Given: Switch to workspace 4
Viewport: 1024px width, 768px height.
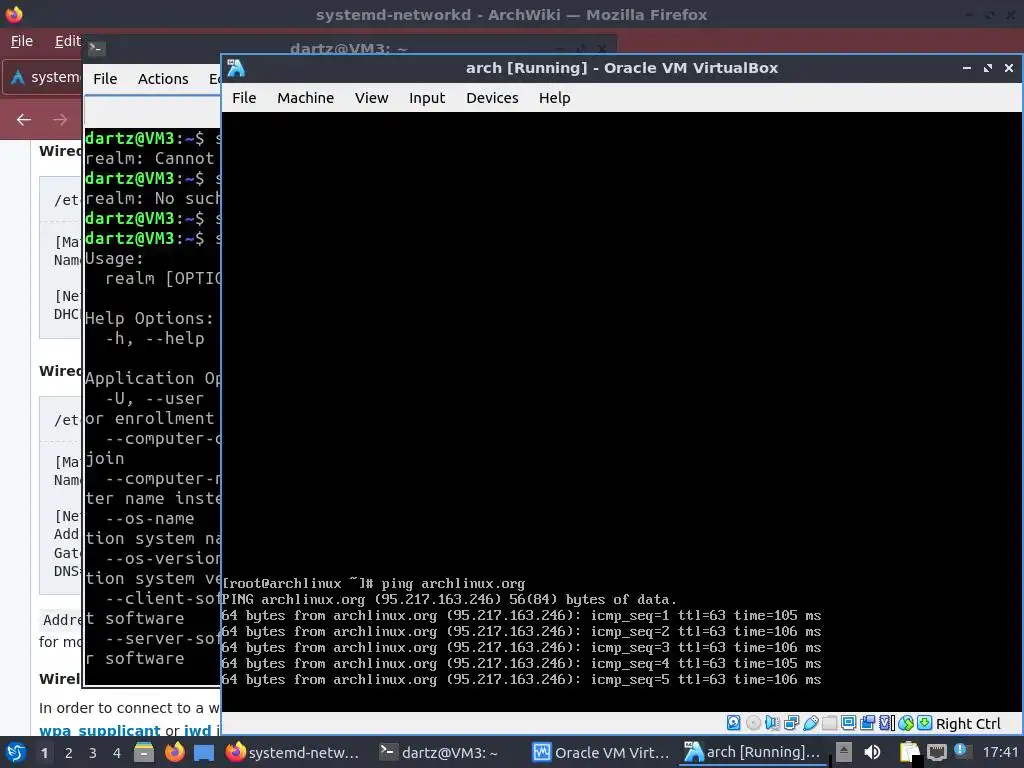Looking at the screenshot, I should 117,753.
